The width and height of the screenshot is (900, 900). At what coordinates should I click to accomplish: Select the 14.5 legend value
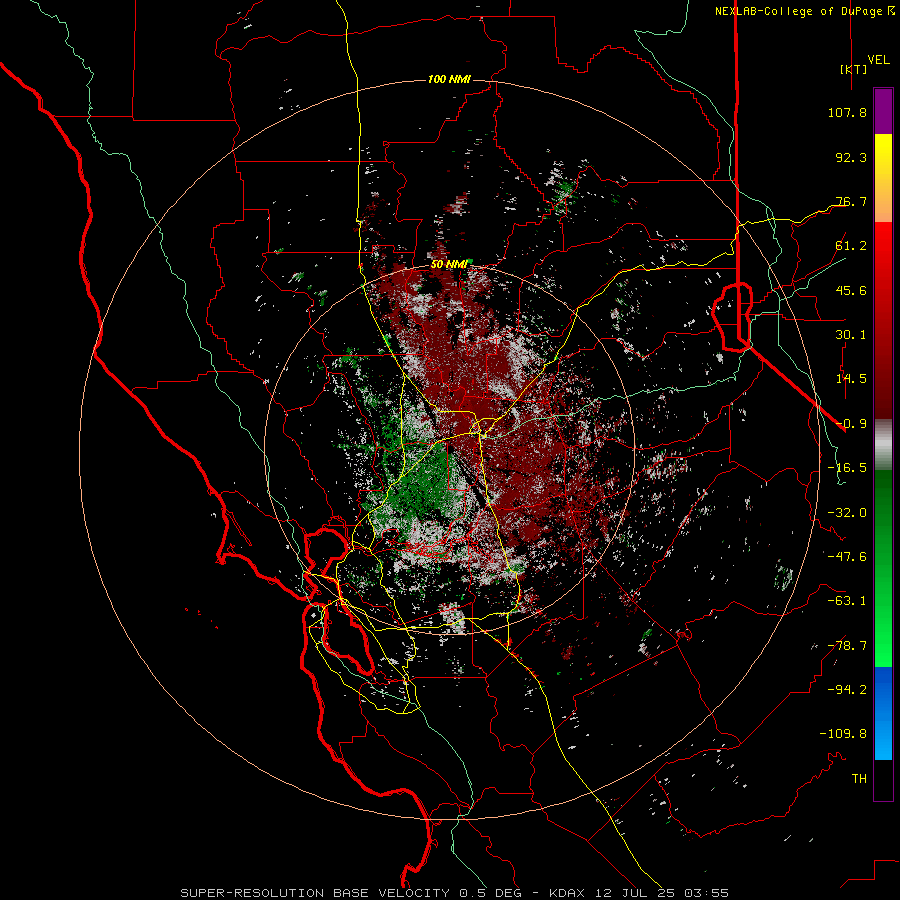coord(851,379)
